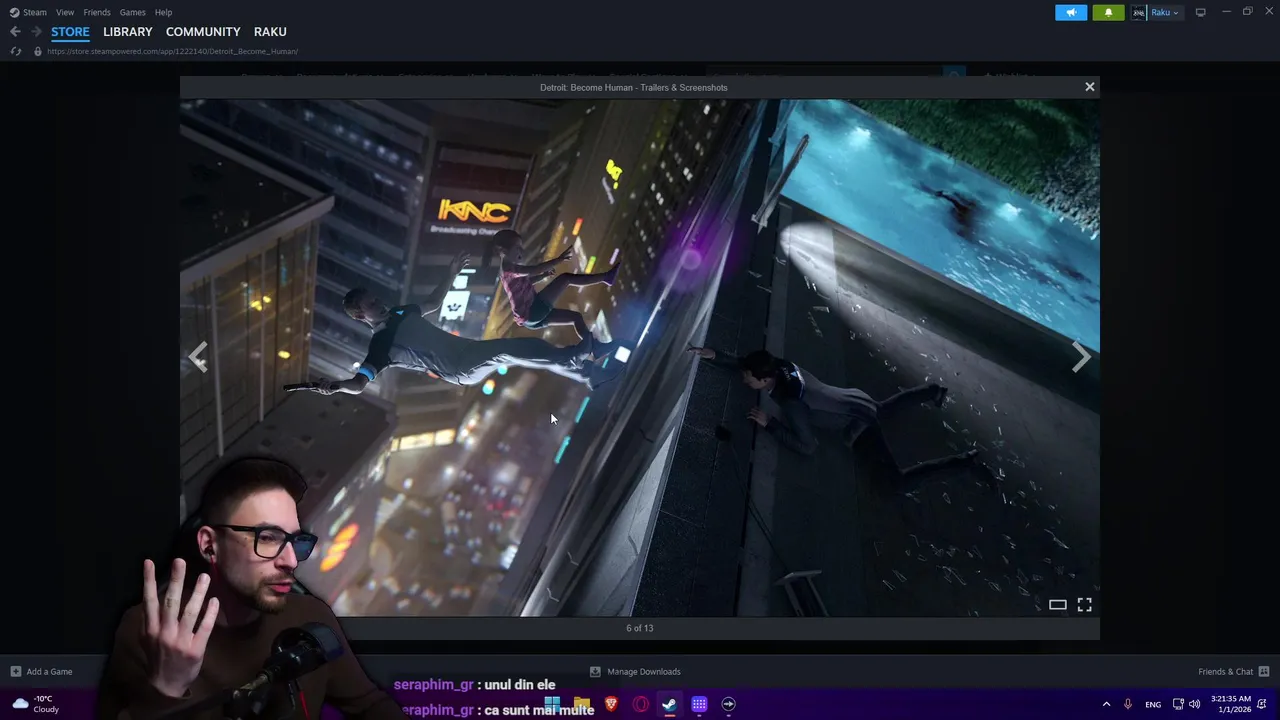Open the clock showing 3:21:35 AM

click(x=1230, y=704)
